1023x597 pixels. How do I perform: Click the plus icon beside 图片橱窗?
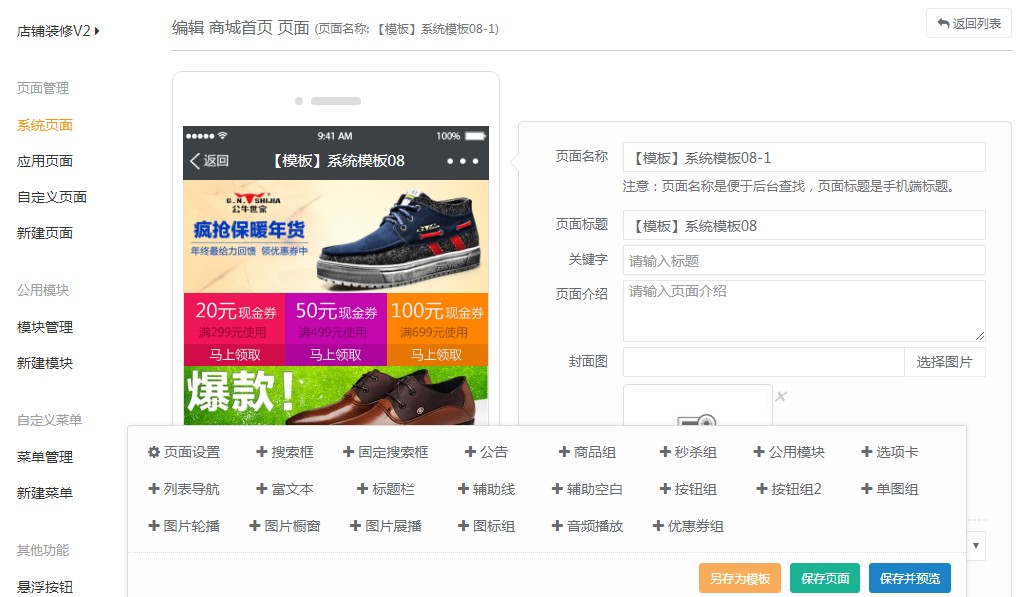(255, 526)
